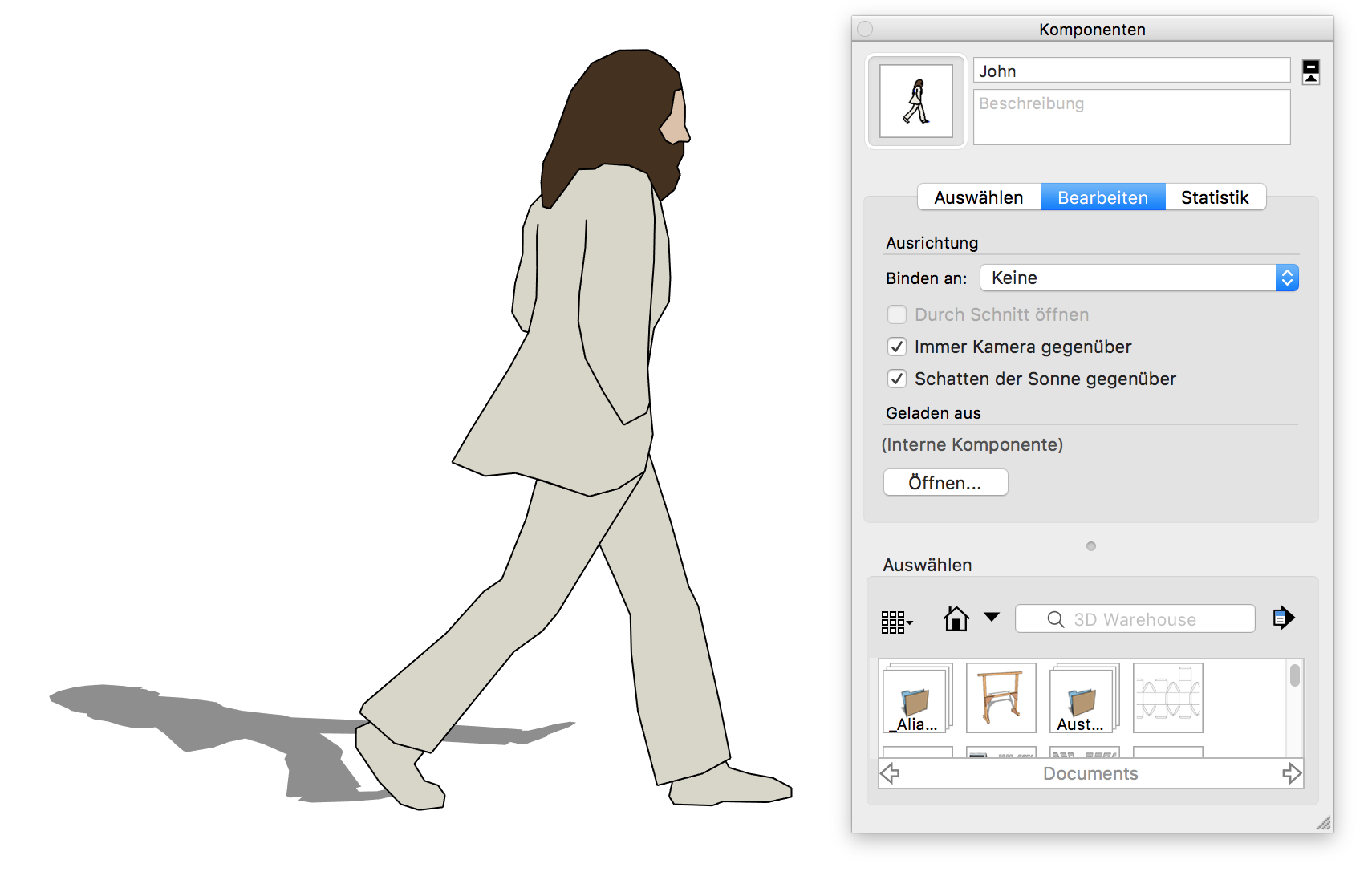Viewport: 1372px width, 884px height.
Task: Collapse the secondary selection pane icon
Action: 1310,72
